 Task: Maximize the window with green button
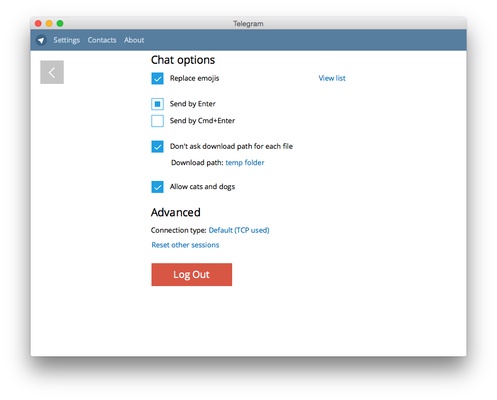point(60,23)
